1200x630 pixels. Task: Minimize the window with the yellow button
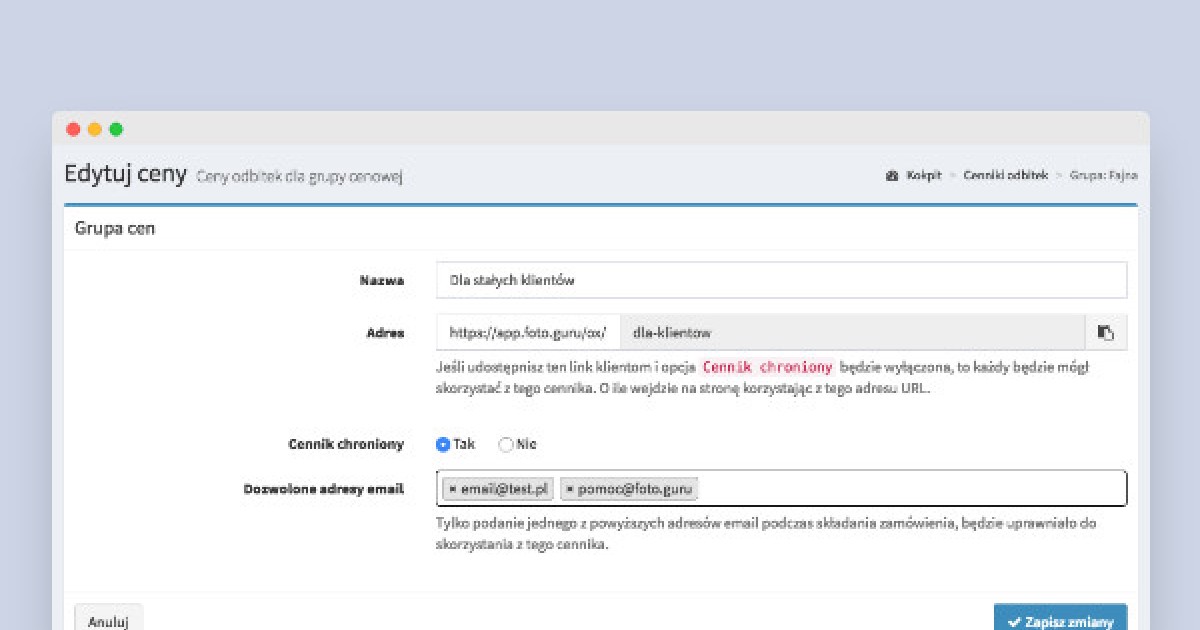95,129
